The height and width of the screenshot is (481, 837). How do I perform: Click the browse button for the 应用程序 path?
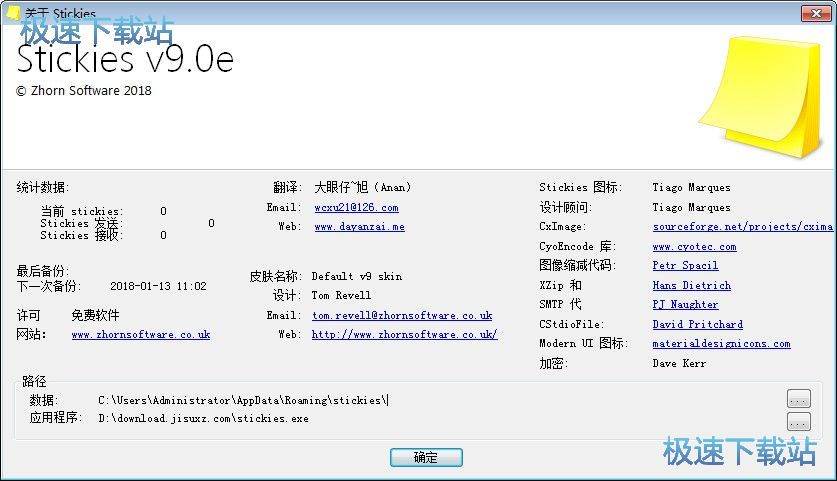[798, 420]
